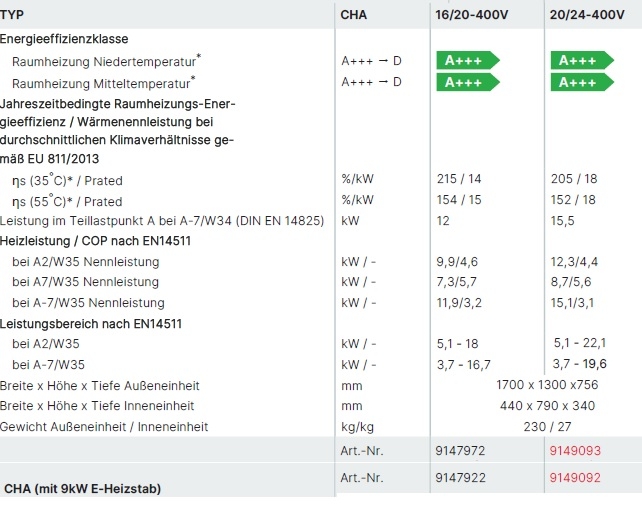Click the CHA (mit 9kW E-Heizstab) row label
This screenshot has height=518, width=642.
coord(83,489)
